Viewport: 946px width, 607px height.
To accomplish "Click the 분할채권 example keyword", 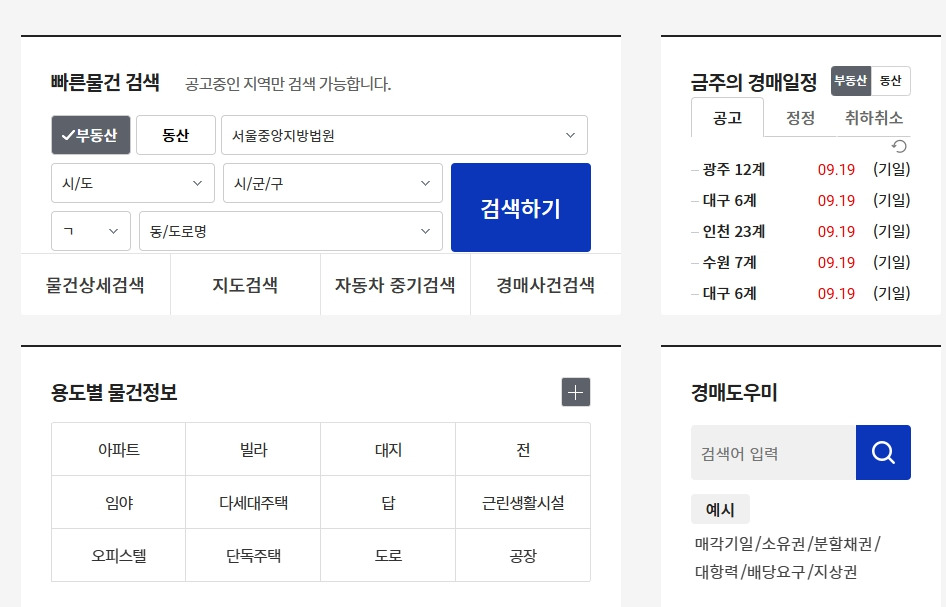I will click(843, 544).
